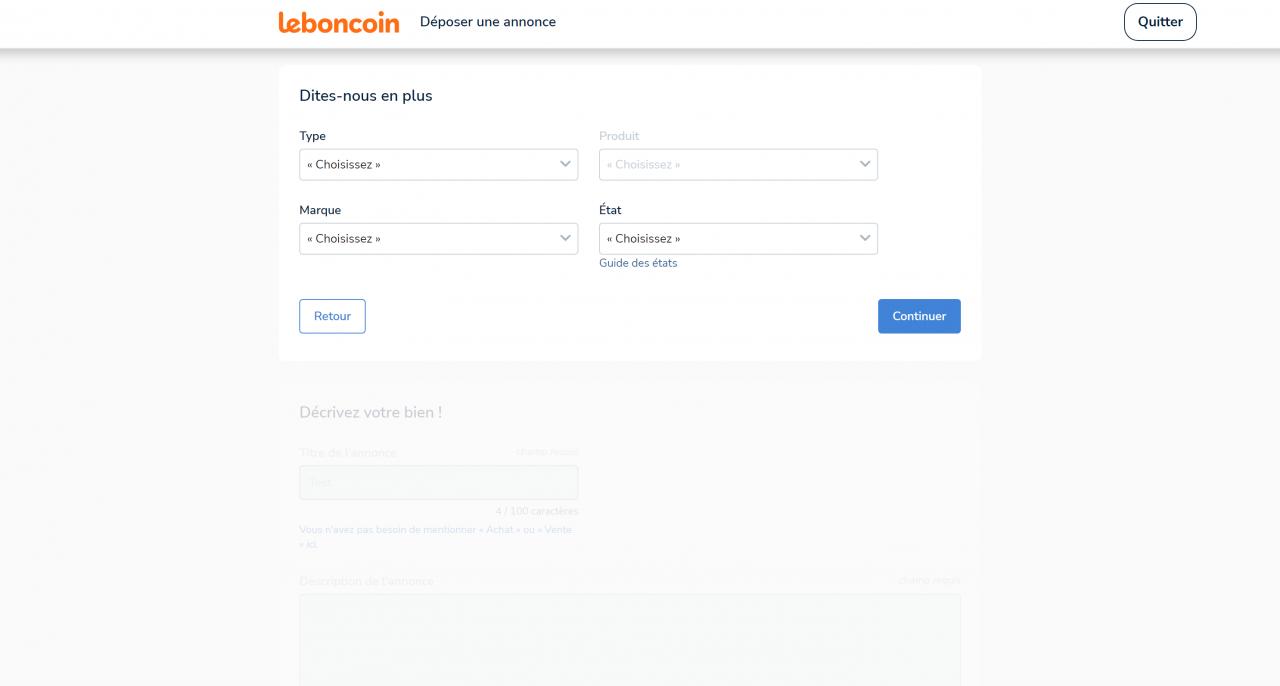This screenshot has width=1280, height=686.
Task: Click the État field label
Action: (610, 210)
